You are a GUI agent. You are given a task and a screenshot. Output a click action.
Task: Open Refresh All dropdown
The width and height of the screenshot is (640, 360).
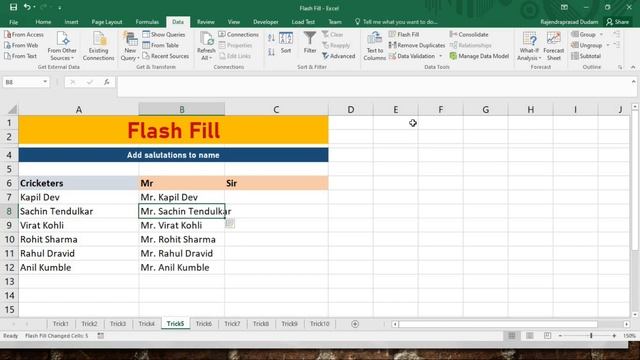tap(206, 46)
